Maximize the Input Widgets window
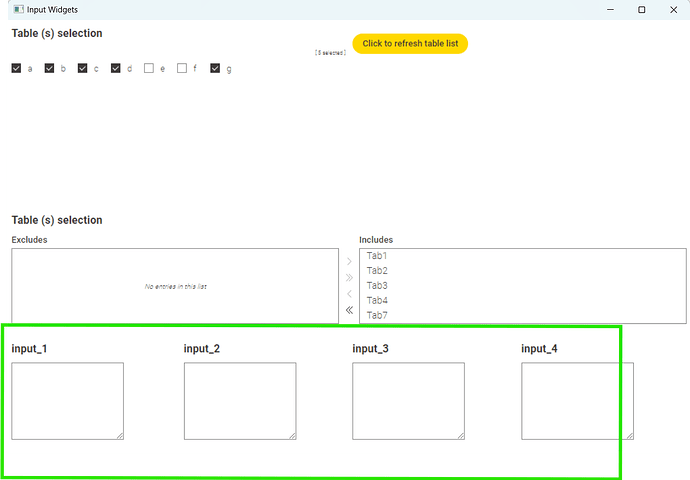The height and width of the screenshot is (480, 690). (x=641, y=9)
